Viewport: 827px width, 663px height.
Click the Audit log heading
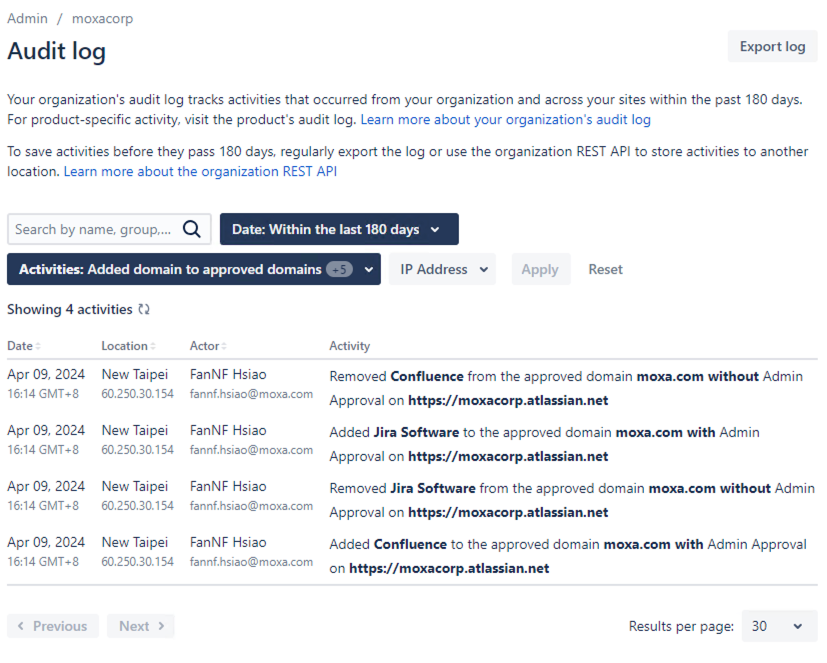[56, 52]
